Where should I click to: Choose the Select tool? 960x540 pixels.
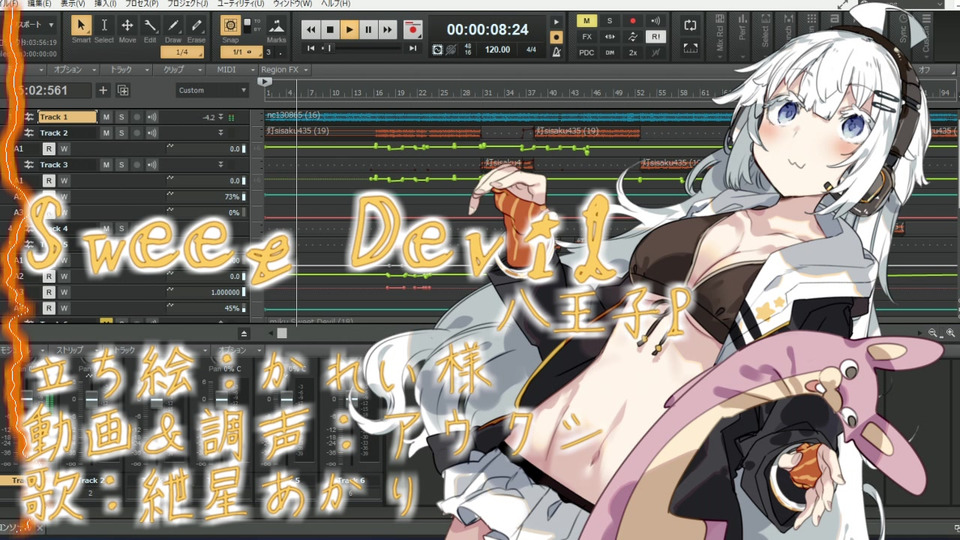click(x=104, y=26)
